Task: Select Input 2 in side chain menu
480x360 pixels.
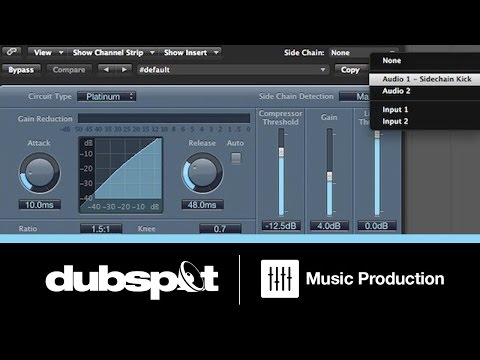Action: [424, 122]
